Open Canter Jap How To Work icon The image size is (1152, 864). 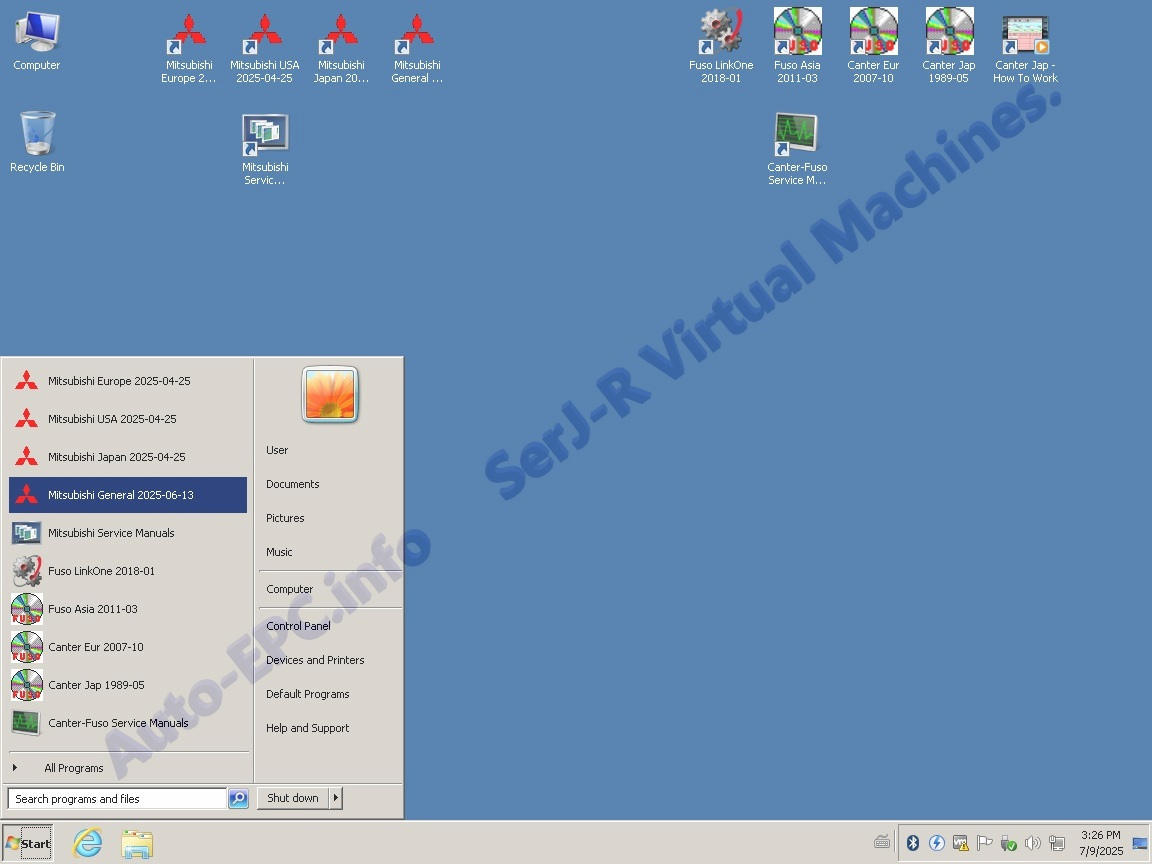[1025, 35]
